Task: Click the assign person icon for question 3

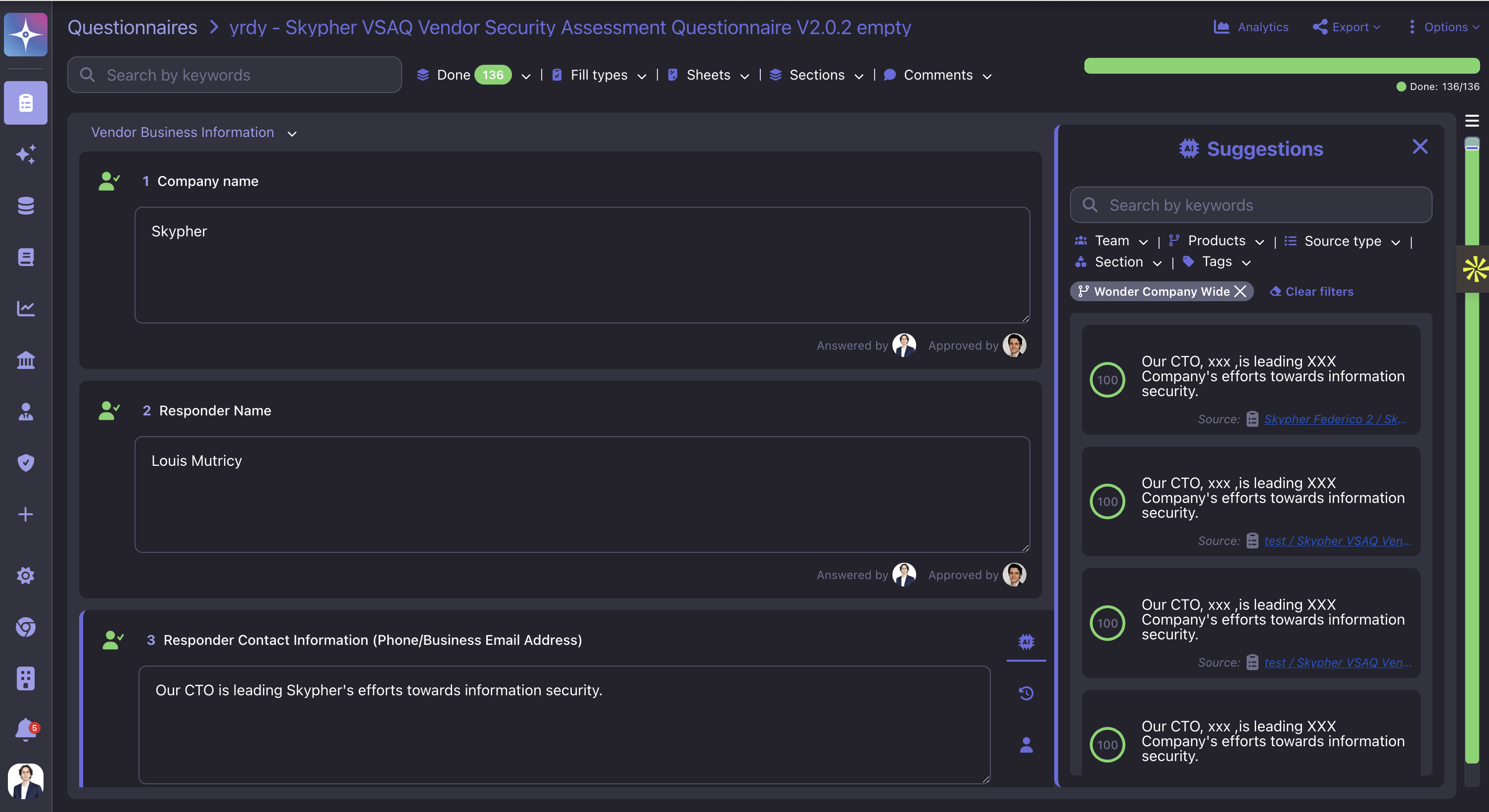Action: pyautogui.click(x=1026, y=745)
